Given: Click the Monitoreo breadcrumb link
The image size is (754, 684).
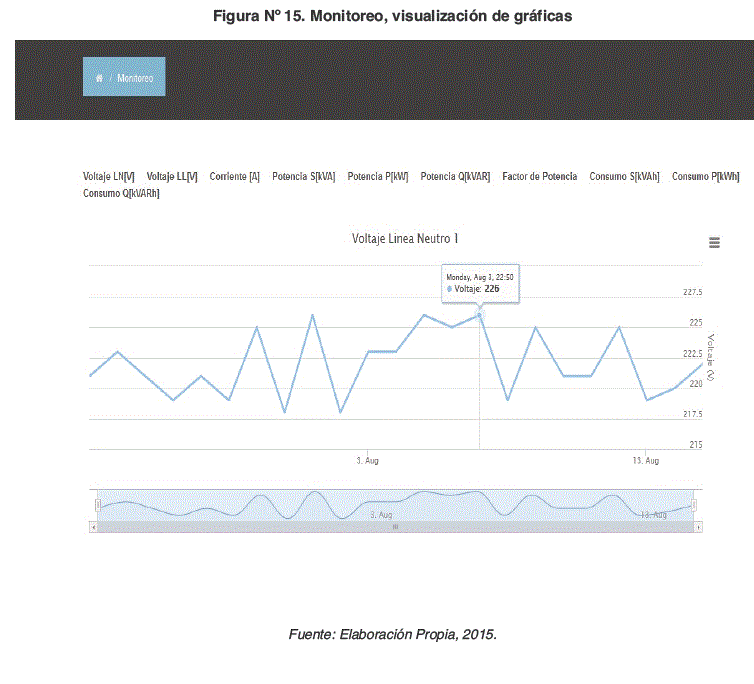Looking at the screenshot, I should pyautogui.click(x=135, y=77).
